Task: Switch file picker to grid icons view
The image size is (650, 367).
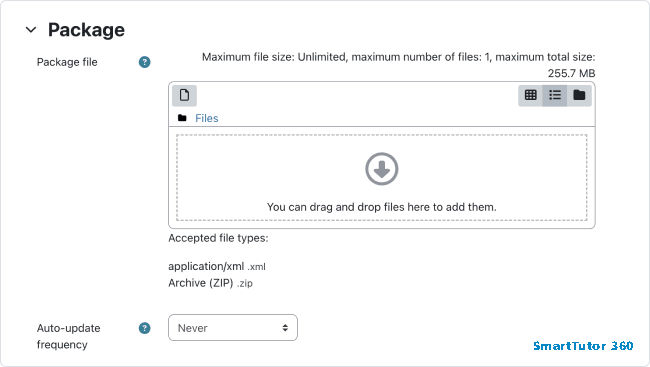Action: pyautogui.click(x=531, y=95)
